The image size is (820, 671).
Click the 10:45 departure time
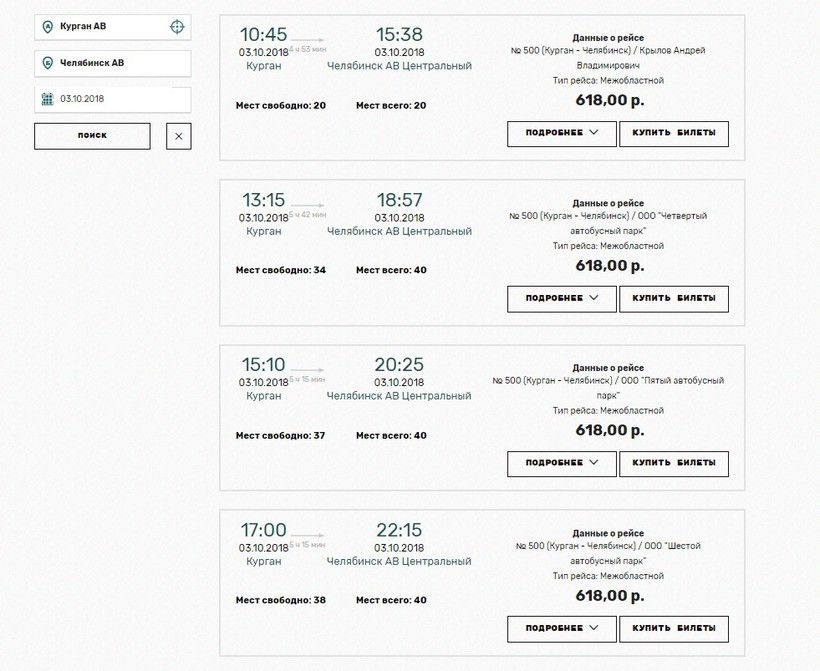264,35
